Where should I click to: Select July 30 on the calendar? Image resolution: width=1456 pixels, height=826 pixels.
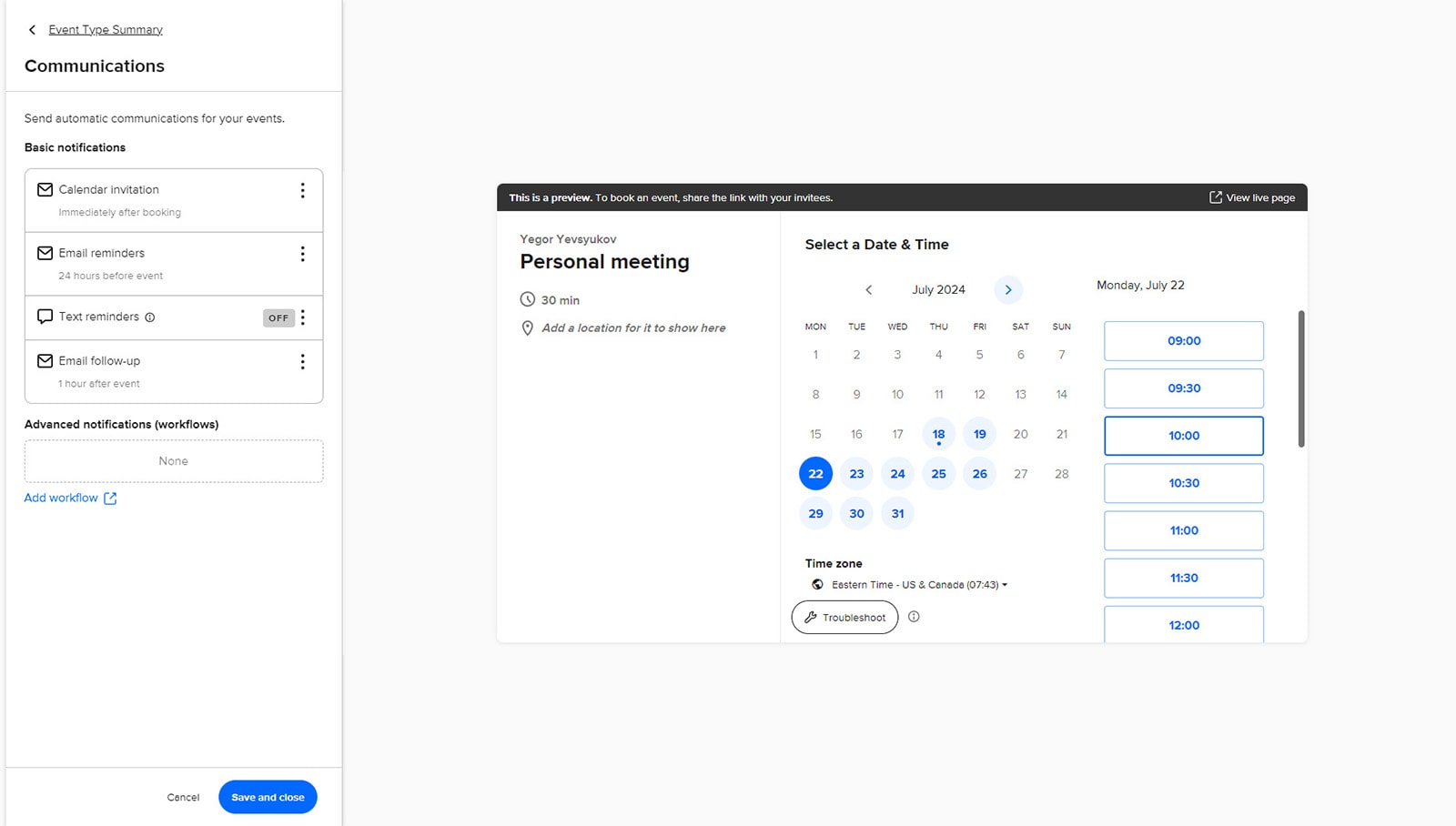856,513
